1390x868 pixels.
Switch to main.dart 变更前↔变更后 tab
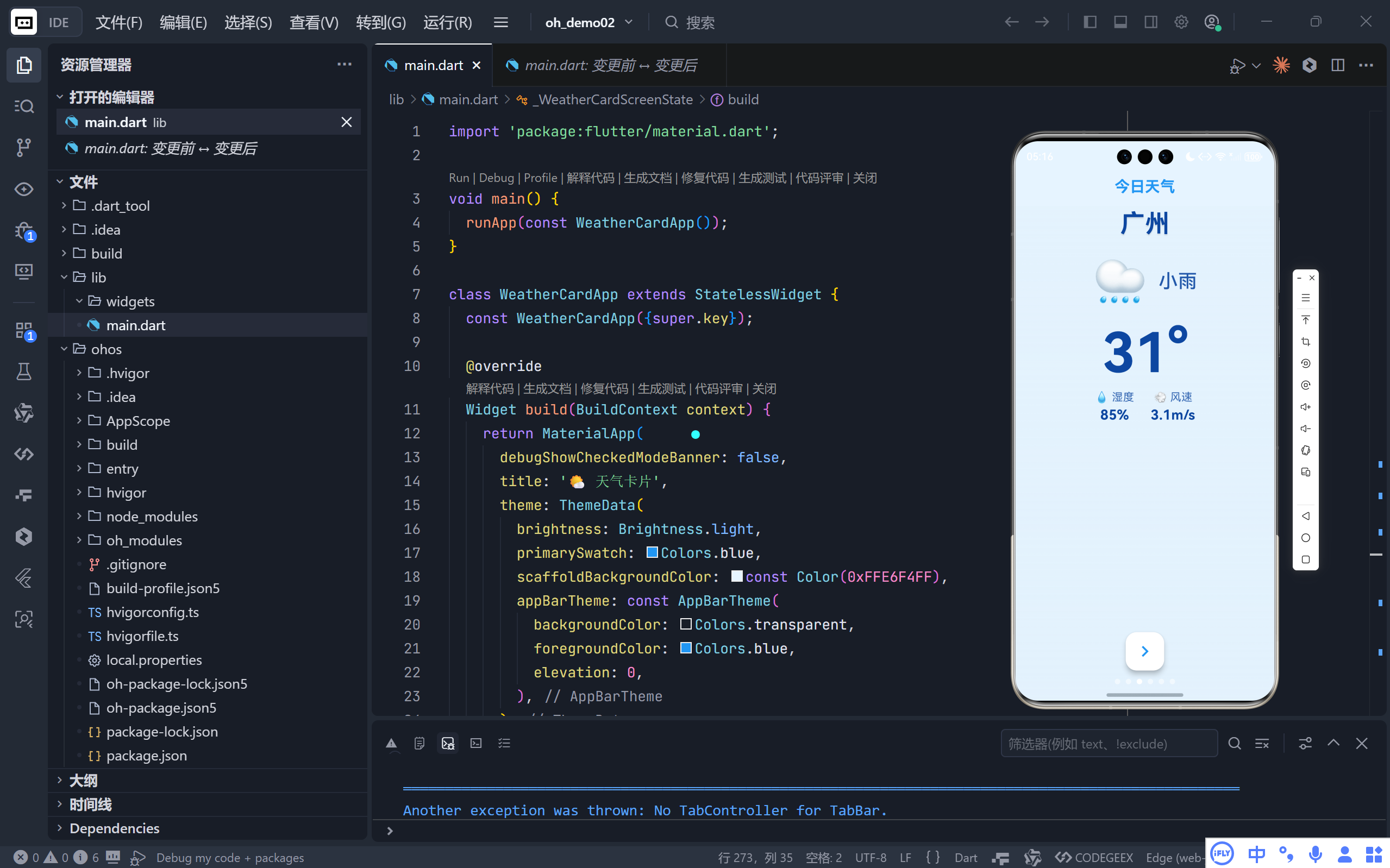coord(610,65)
